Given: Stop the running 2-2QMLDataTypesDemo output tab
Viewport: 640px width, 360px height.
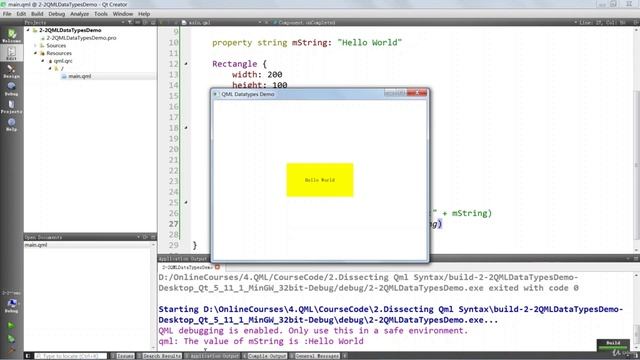Looking at the screenshot, I should tap(218, 267).
